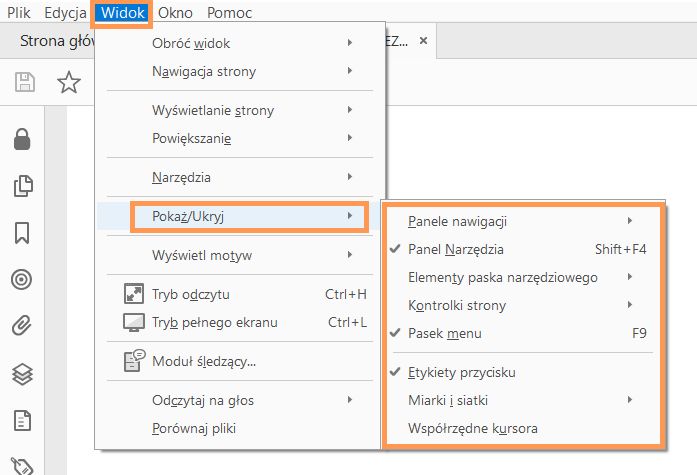697x475 pixels.
Task: Expand the Odczytaj na głos submenu arrow
Action: tap(350, 400)
